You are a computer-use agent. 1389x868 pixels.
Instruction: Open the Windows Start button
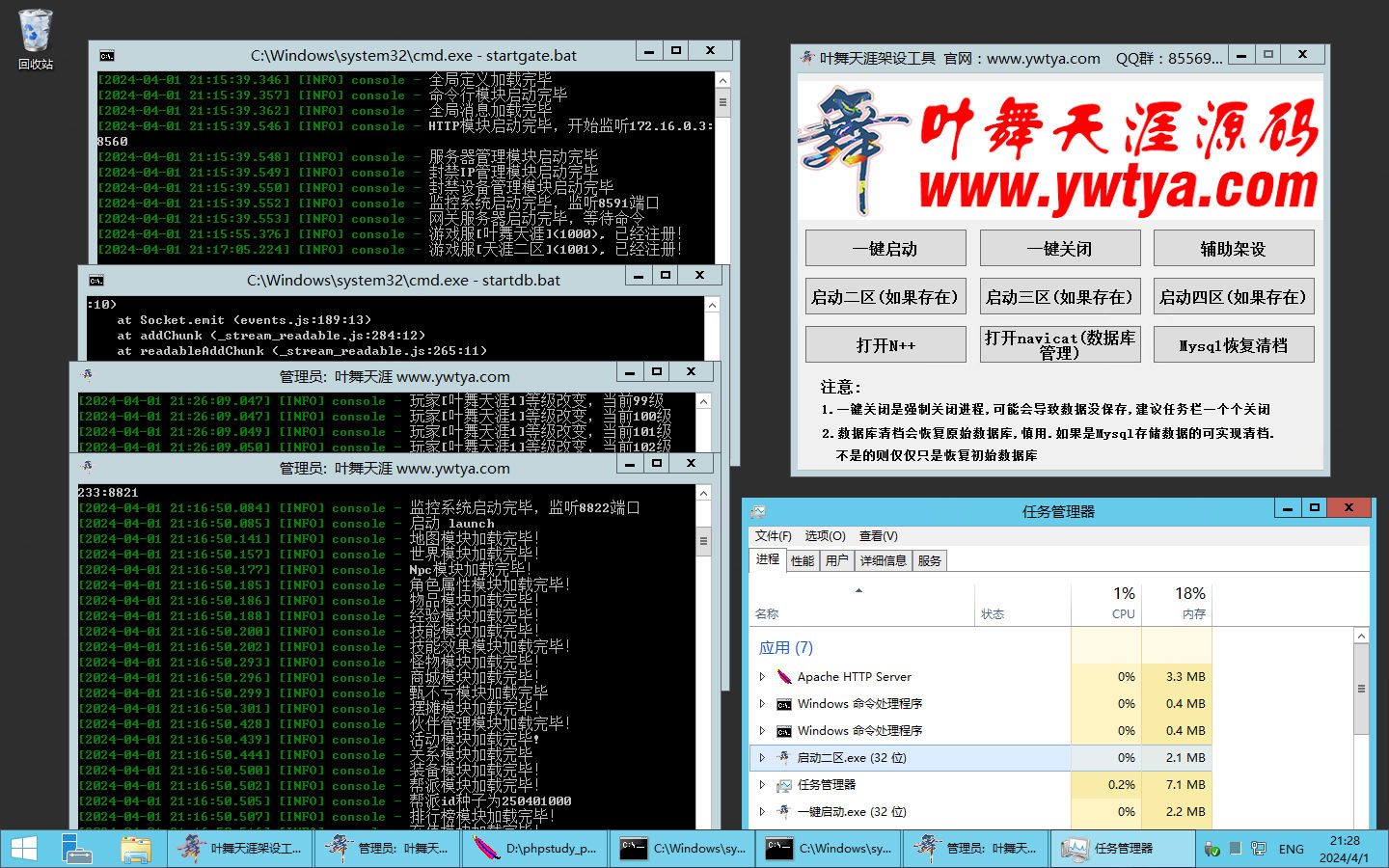24,849
